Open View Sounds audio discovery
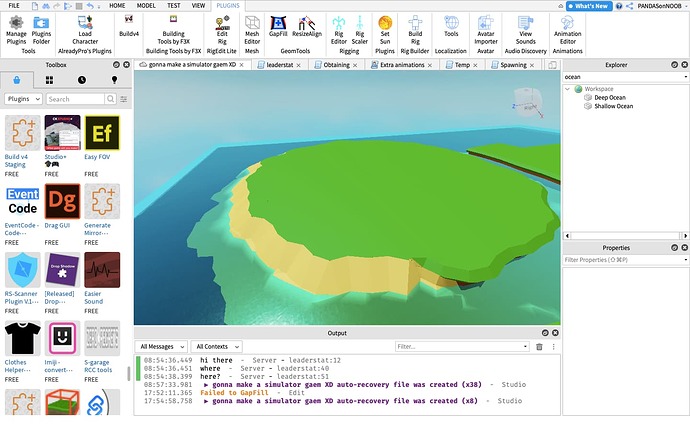The image size is (690, 431). coord(525,30)
